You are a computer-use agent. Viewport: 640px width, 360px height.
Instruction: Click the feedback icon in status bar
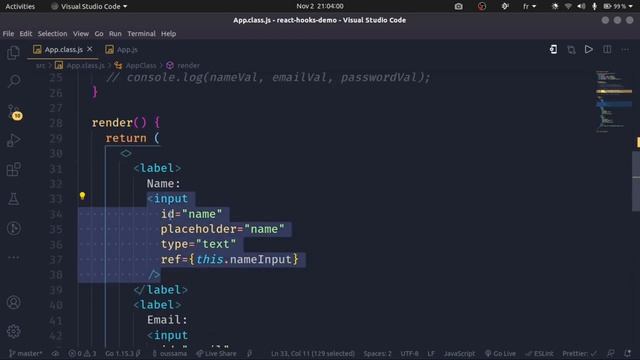coord(611,353)
